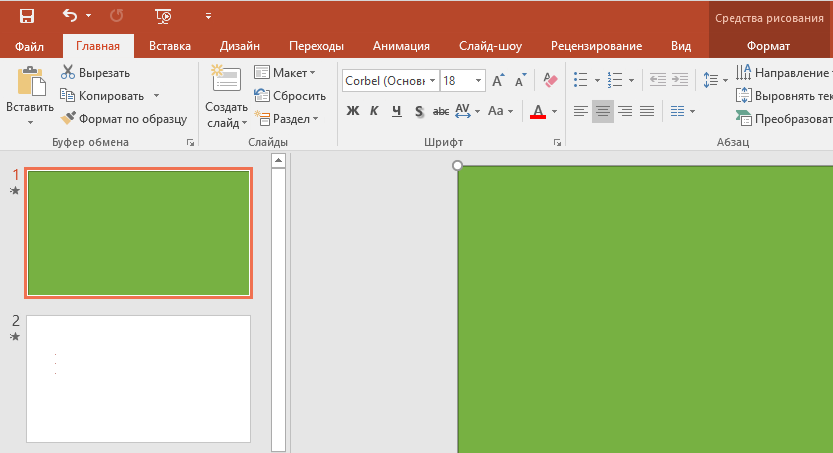The image size is (833, 453).
Task: Start slideshow from beginning icon in title bar
Action: coord(163,16)
